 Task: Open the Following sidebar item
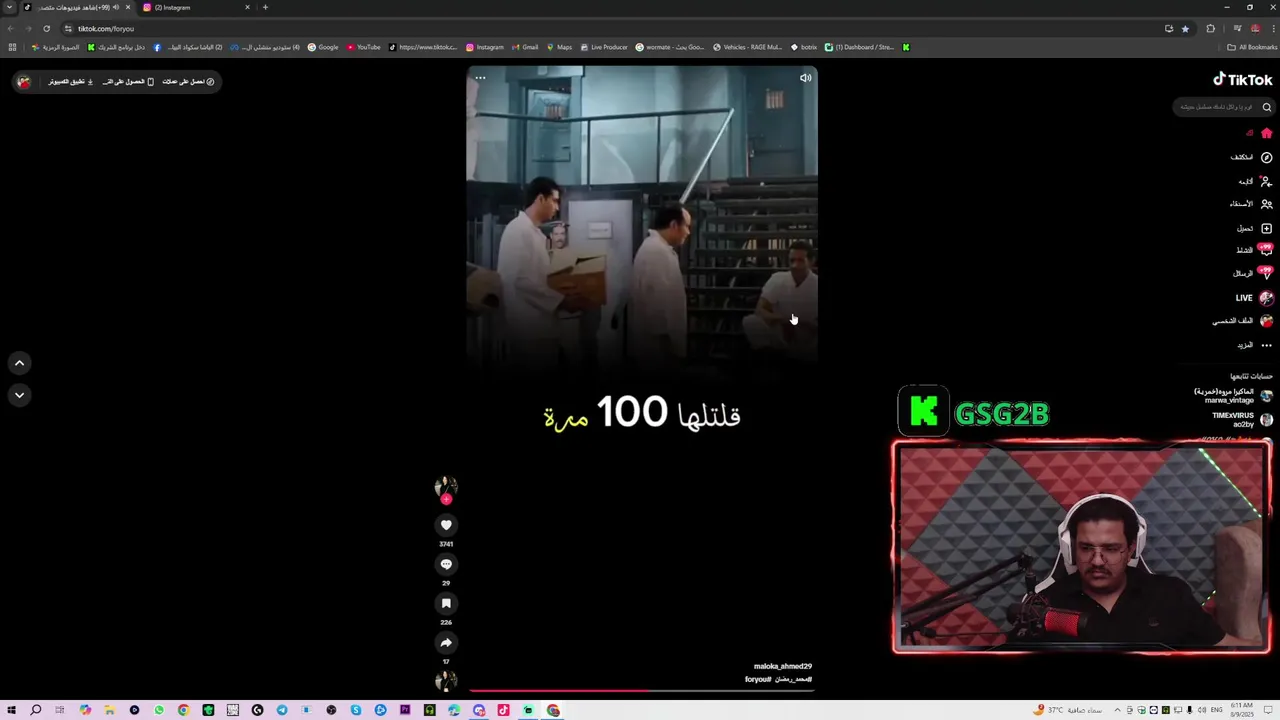coord(1255,181)
